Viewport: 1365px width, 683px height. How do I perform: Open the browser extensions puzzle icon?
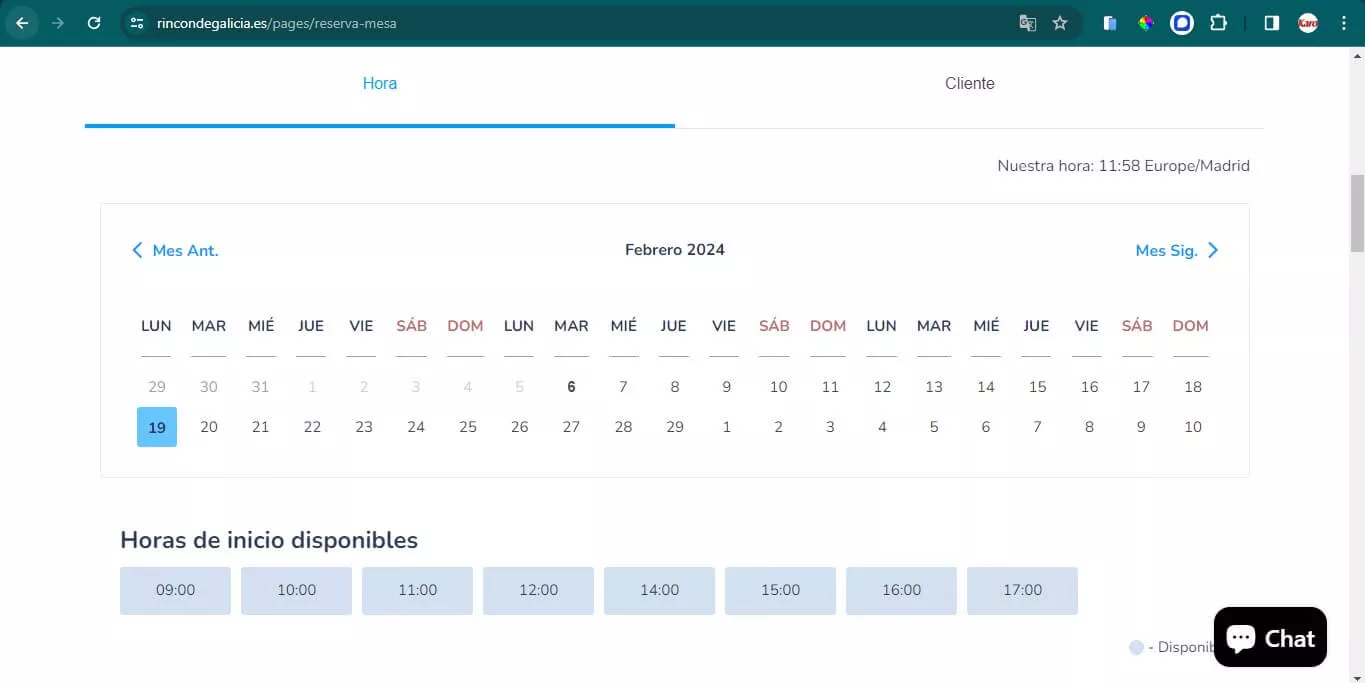[x=1218, y=23]
